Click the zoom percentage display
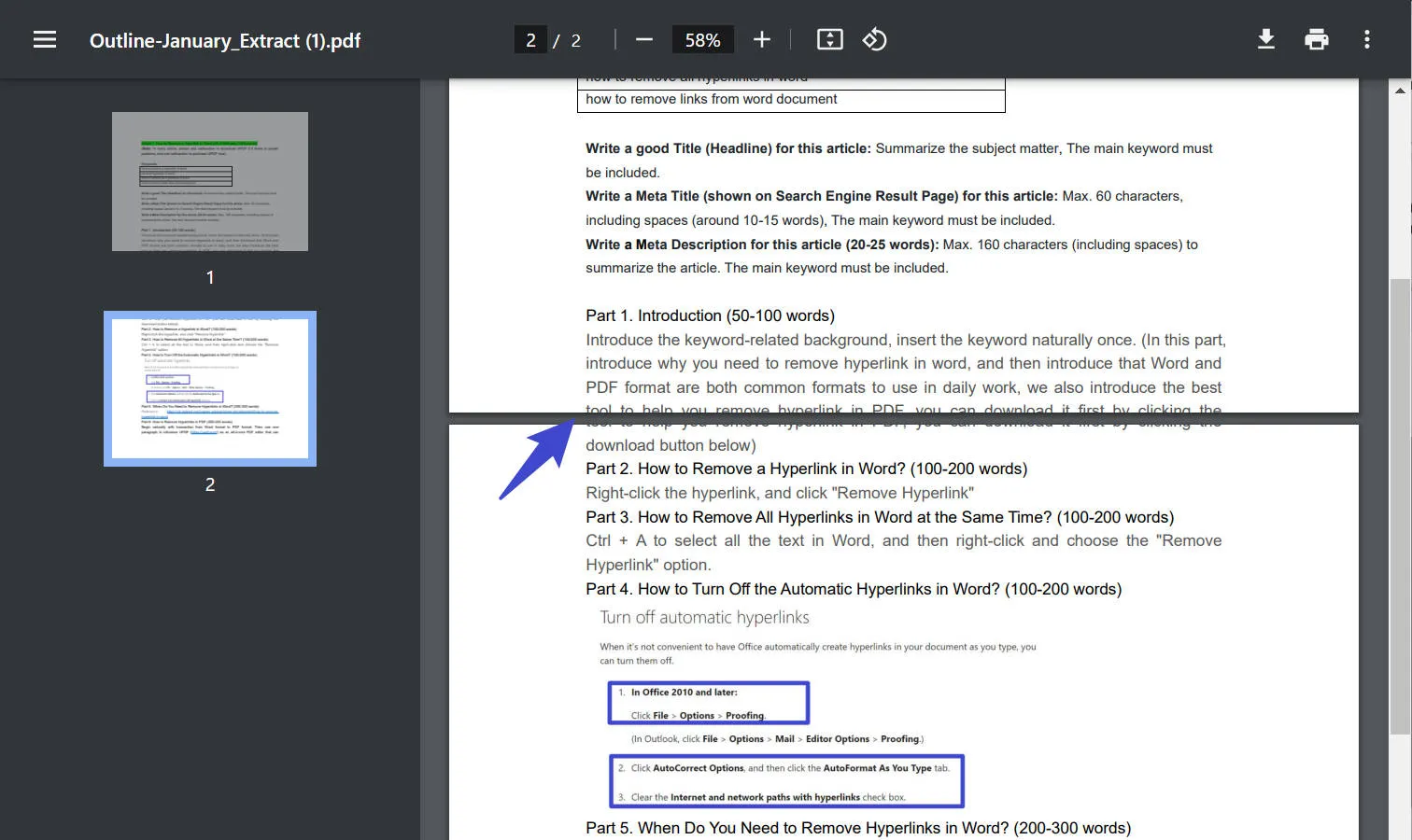The height and width of the screenshot is (840, 1412). [703, 39]
